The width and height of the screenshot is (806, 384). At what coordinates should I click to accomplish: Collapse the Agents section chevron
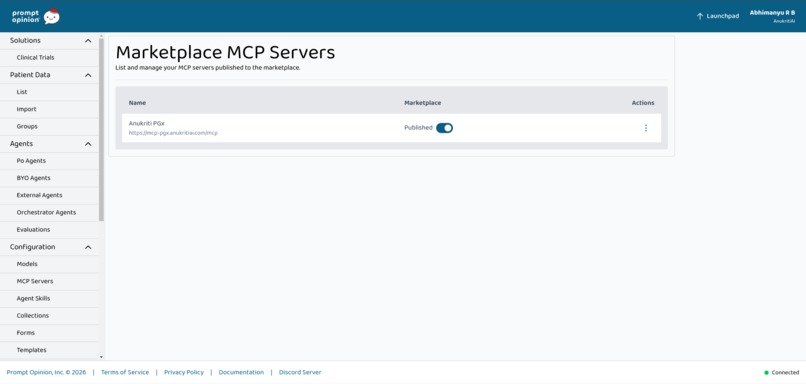(88, 144)
